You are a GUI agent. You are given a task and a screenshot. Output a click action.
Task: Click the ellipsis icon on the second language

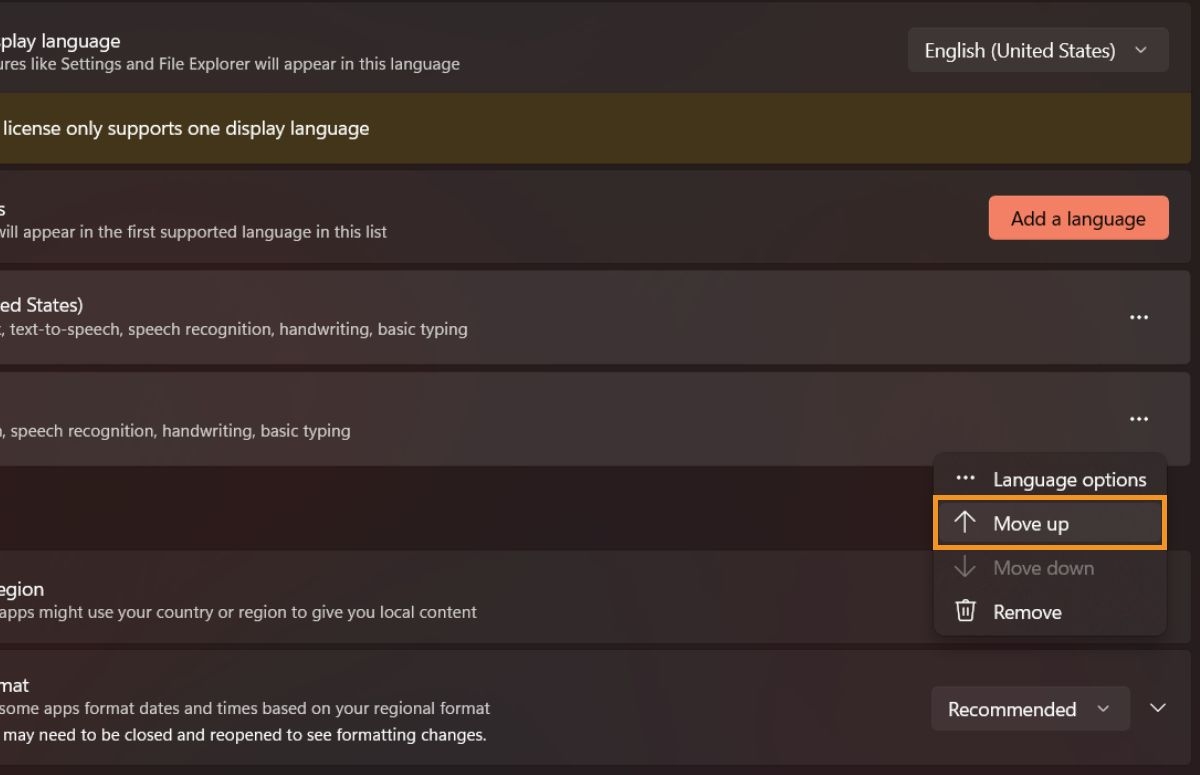tap(1139, 419)
